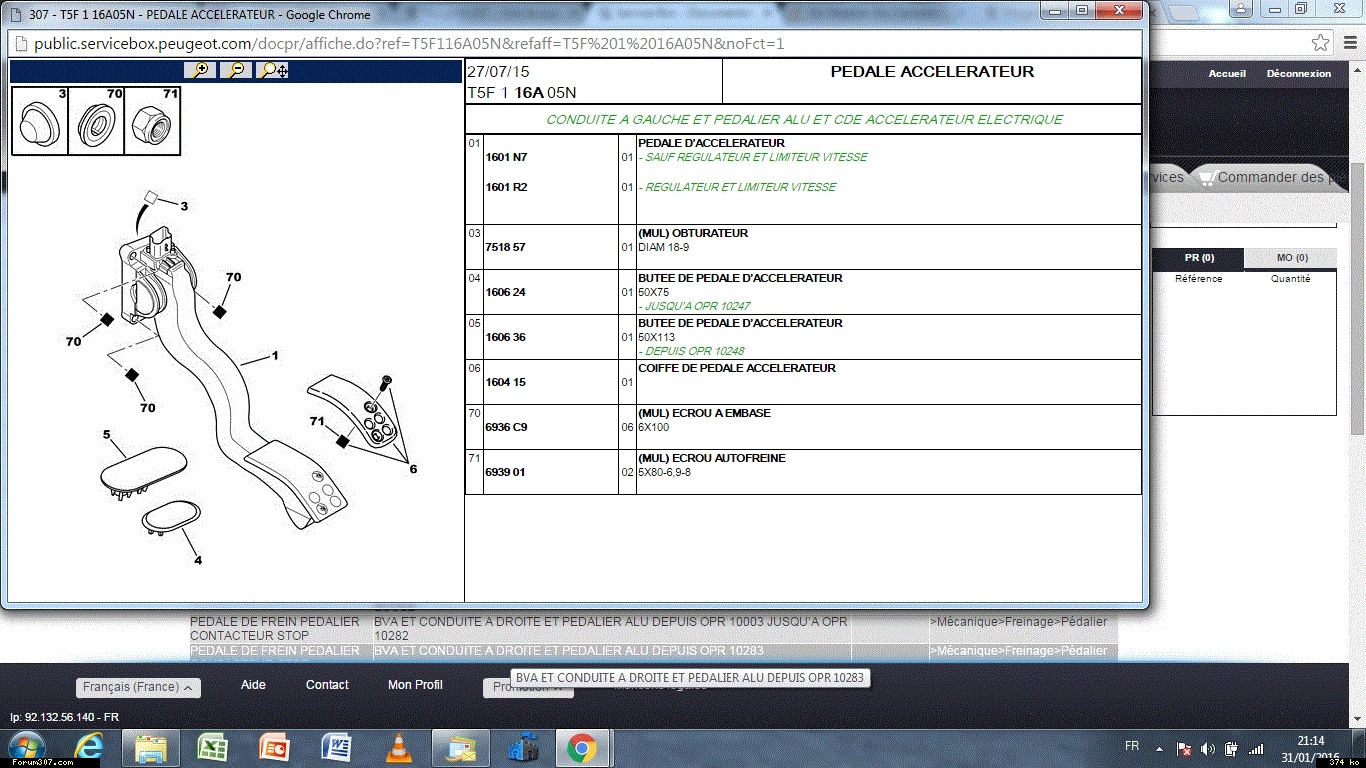
Task: Open the Accueil link in the background window
Action: tap(1227, 74)
